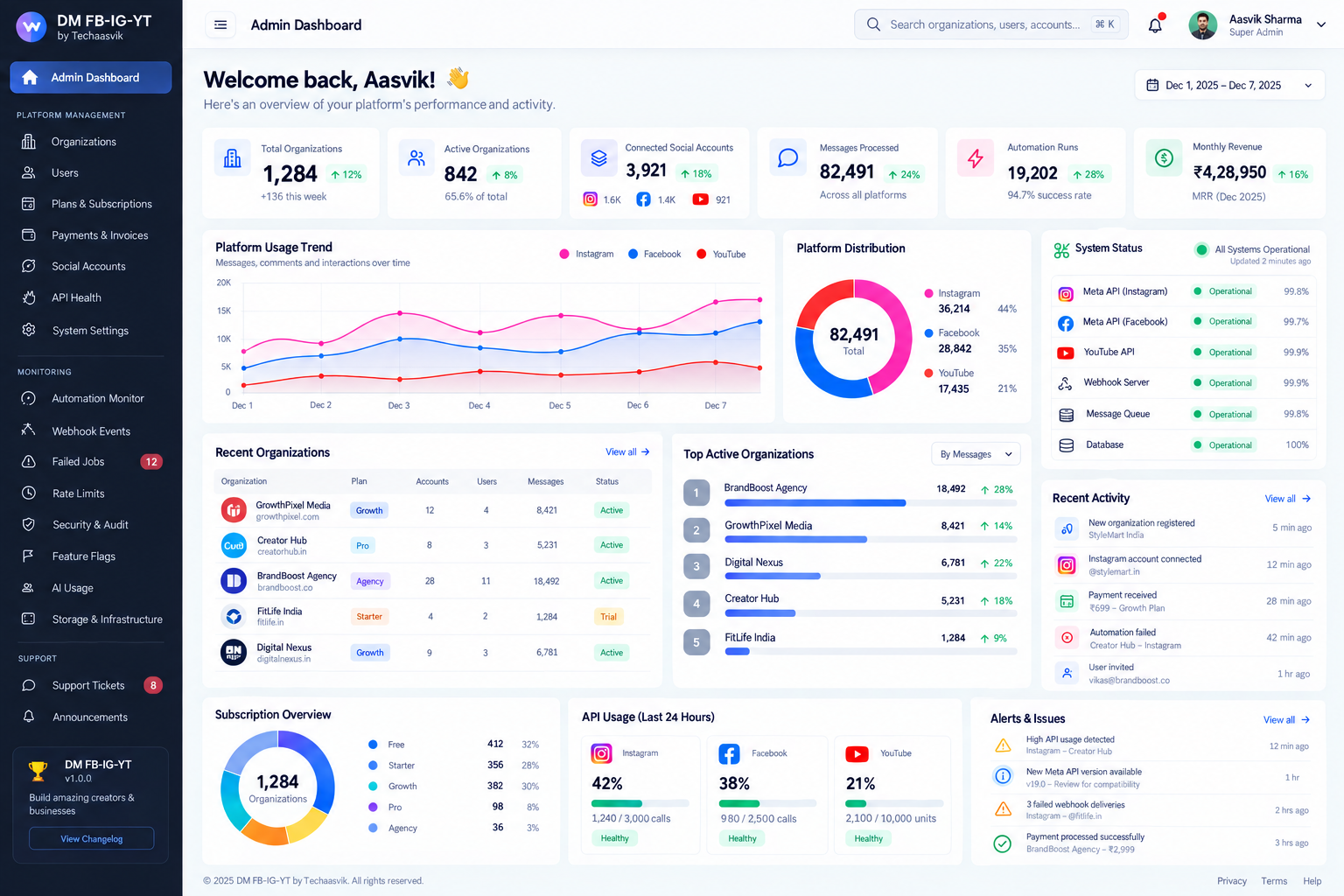This screenshot has width=1344, height=896.
Task: Click the Instagram 42% API usage bar
Action: [640, 803]
